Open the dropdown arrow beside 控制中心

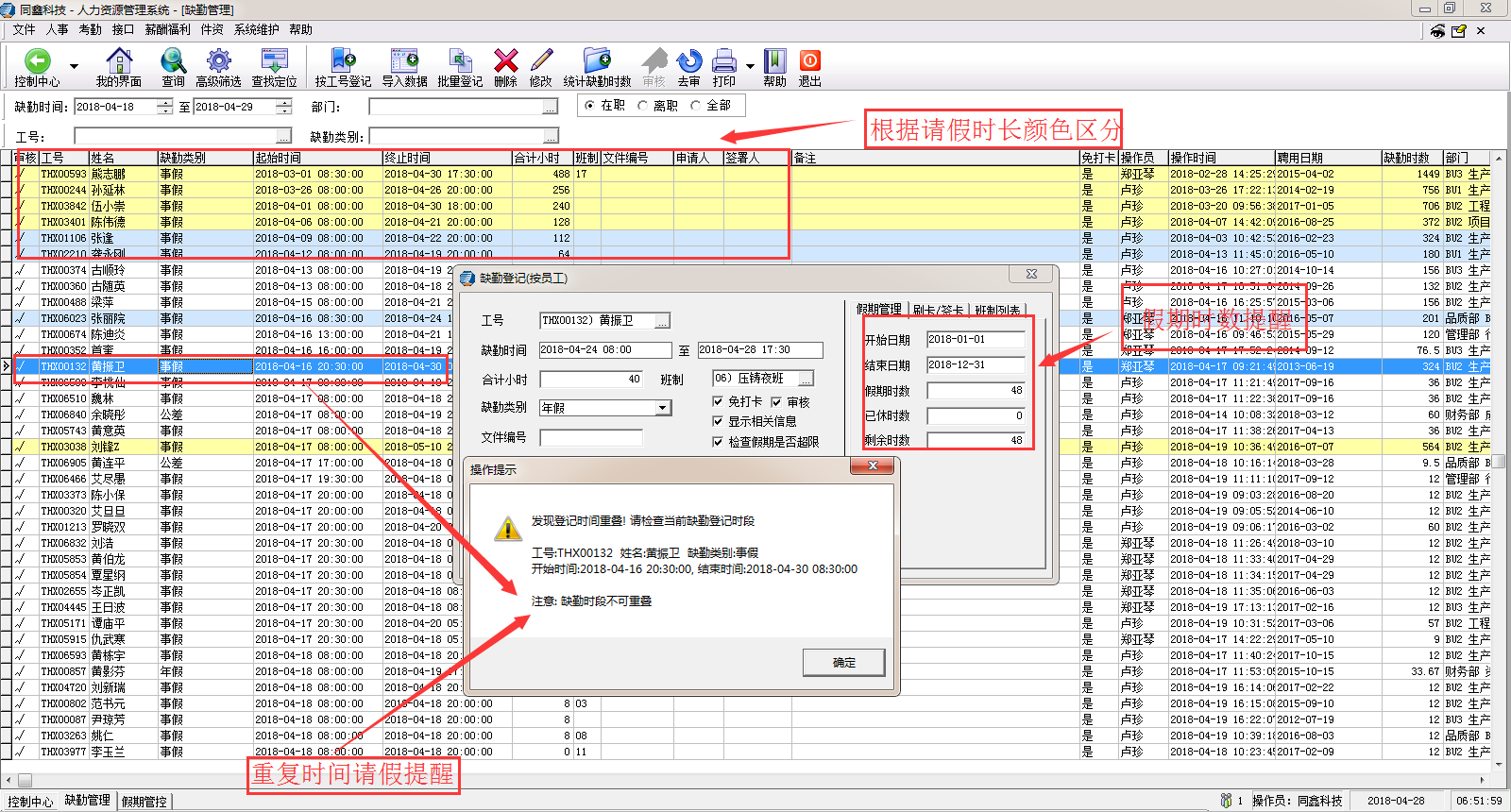(x=74, y=67)
